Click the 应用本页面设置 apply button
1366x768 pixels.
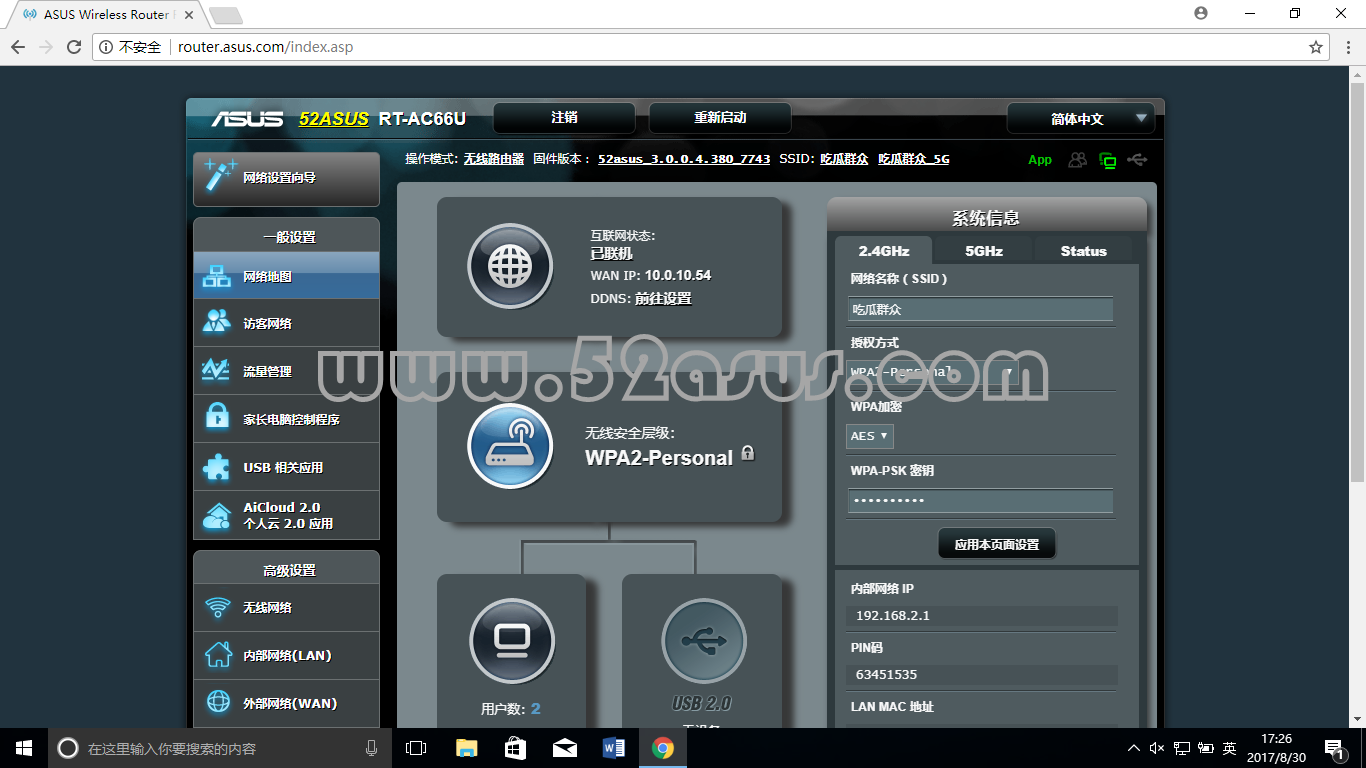tap(997, 544)
